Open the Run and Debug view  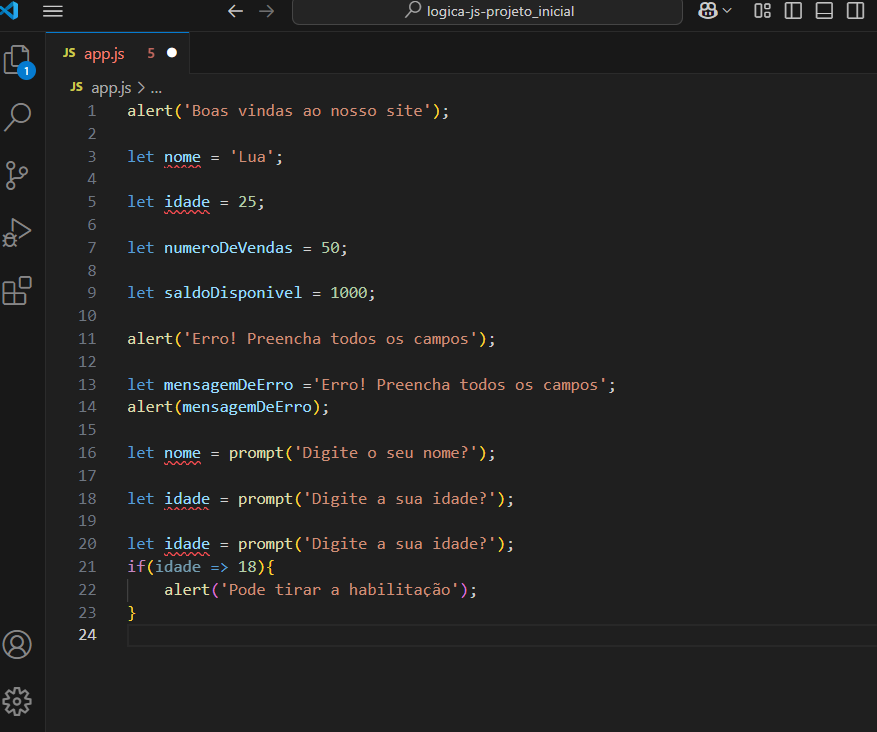pyautogui.click(x=17, y=233)
